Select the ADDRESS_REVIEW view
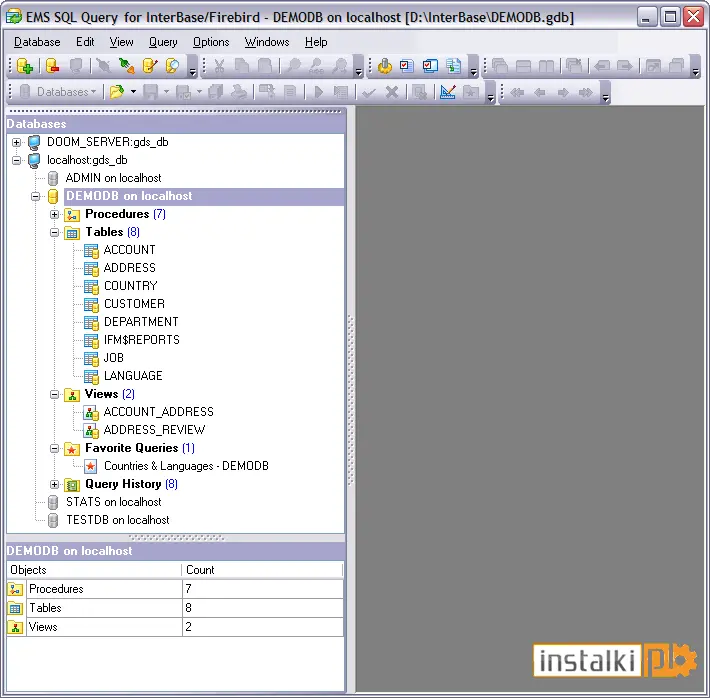This screenshot has height=698, width=710. coord(154,430)
